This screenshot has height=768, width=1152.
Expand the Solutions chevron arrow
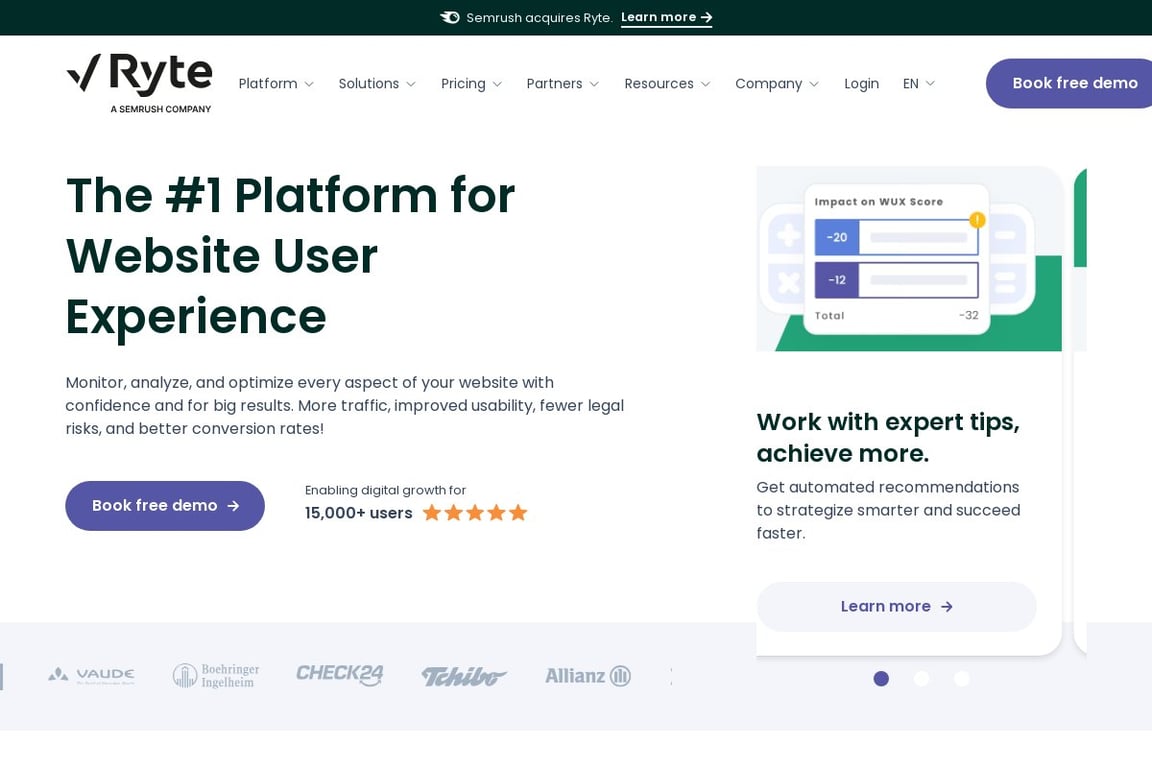(x=411, y=85)
